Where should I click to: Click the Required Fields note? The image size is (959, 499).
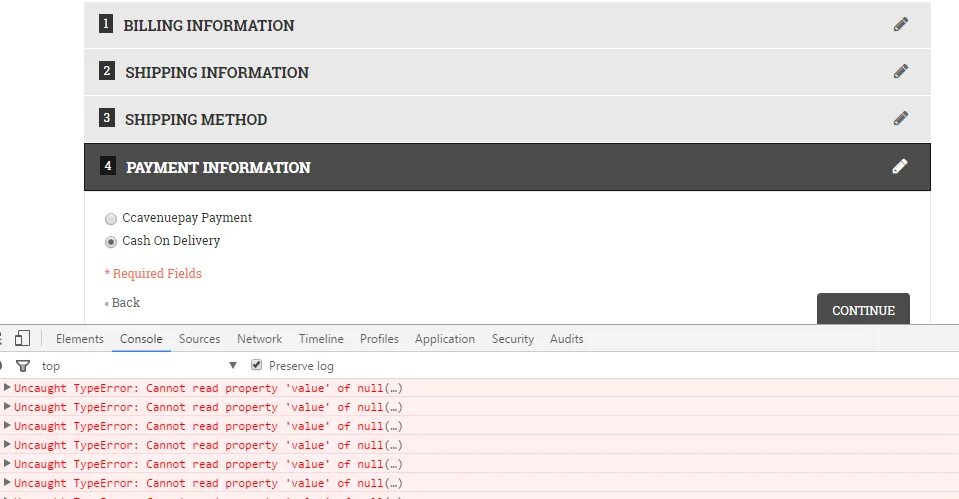(153, 273)
